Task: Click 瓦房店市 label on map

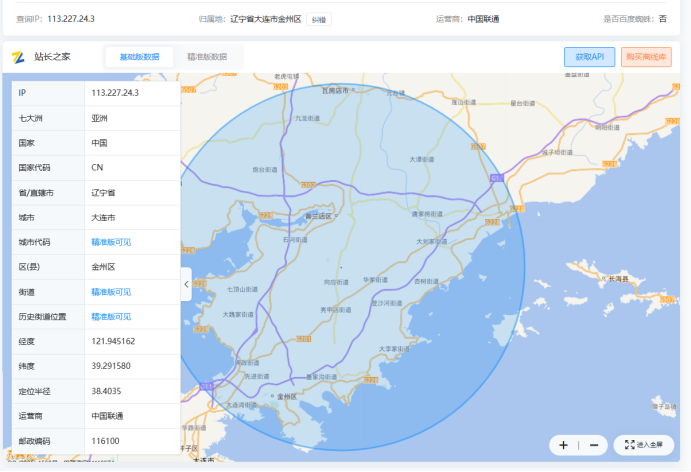Action: coord(335,90)
